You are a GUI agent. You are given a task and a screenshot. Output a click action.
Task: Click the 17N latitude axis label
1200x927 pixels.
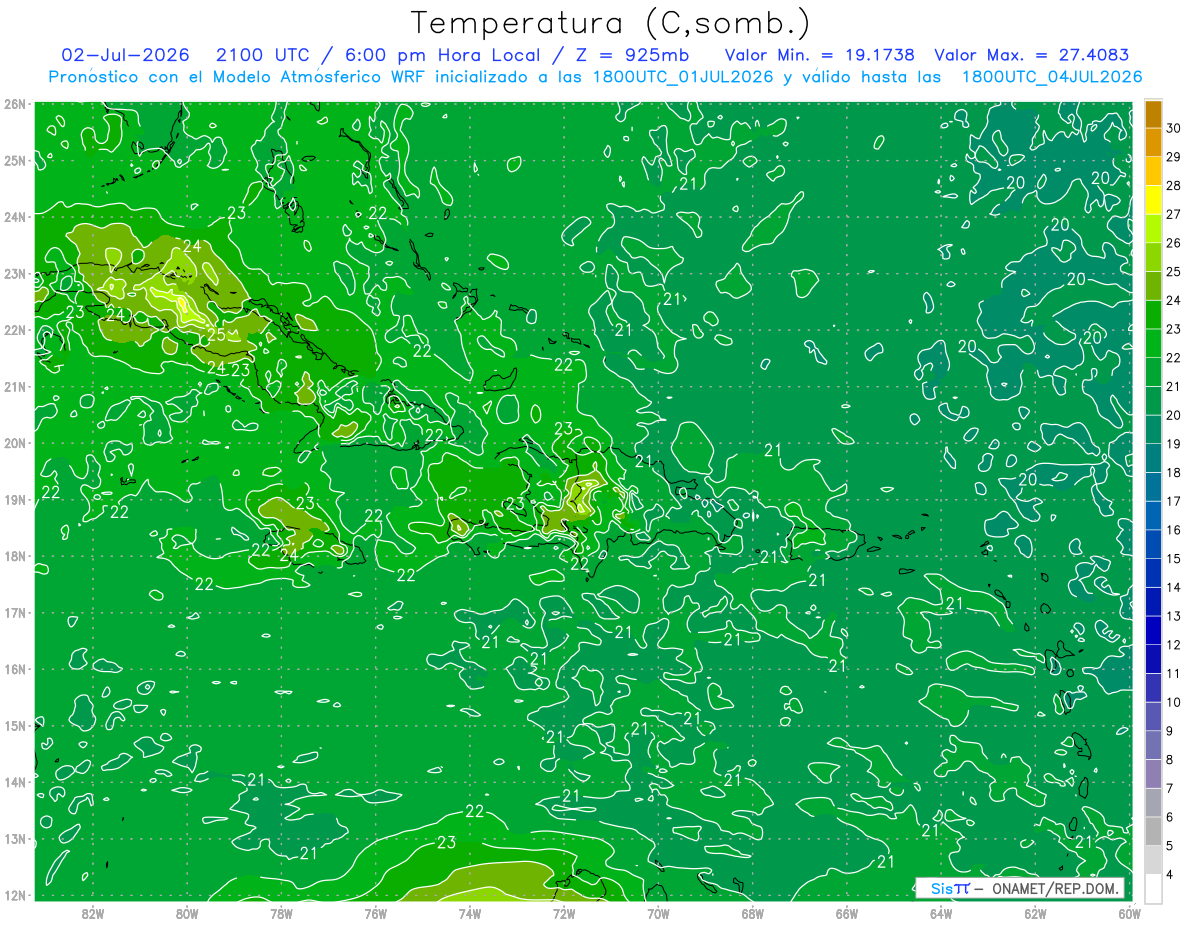click(14, 612)
